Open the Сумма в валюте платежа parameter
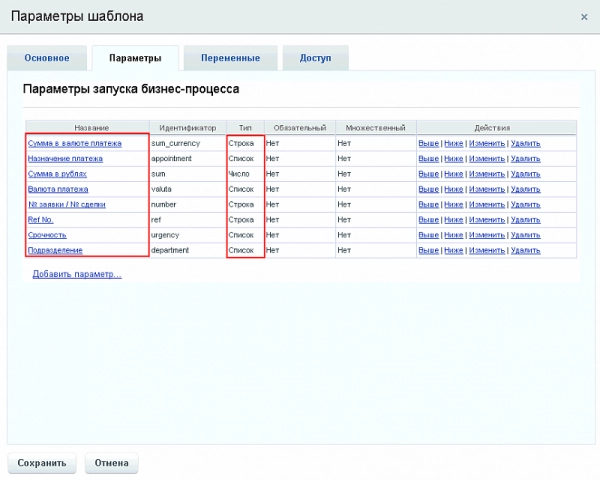 click(x=75, y=143)
